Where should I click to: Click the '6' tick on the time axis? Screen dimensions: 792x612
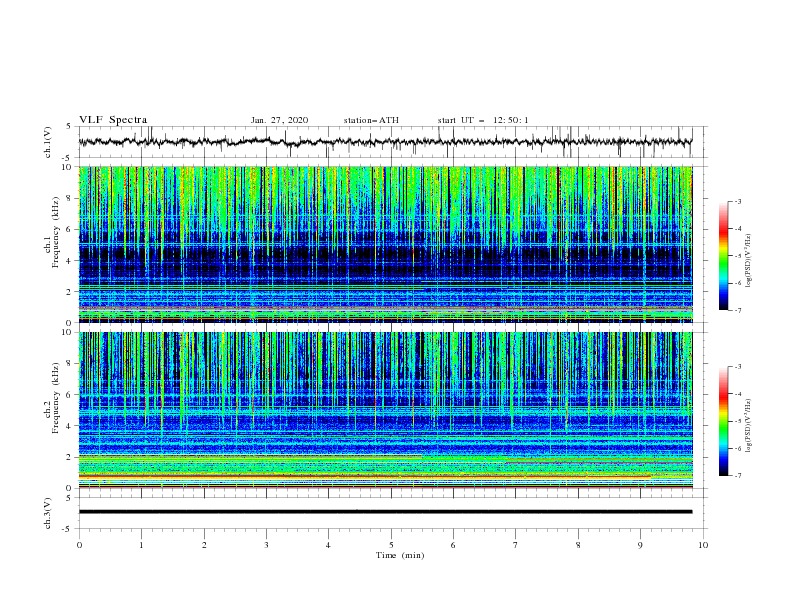(453, 545)
